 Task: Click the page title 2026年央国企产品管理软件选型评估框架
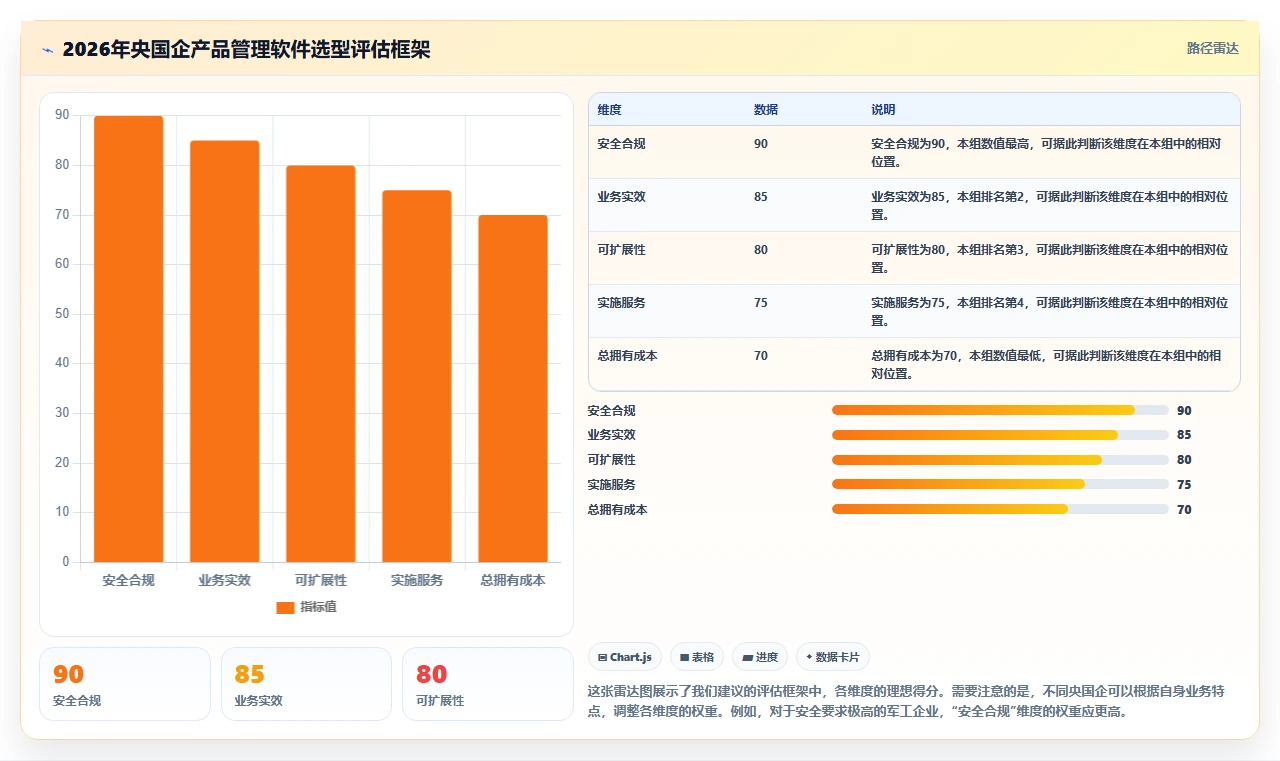coord(246,49)
